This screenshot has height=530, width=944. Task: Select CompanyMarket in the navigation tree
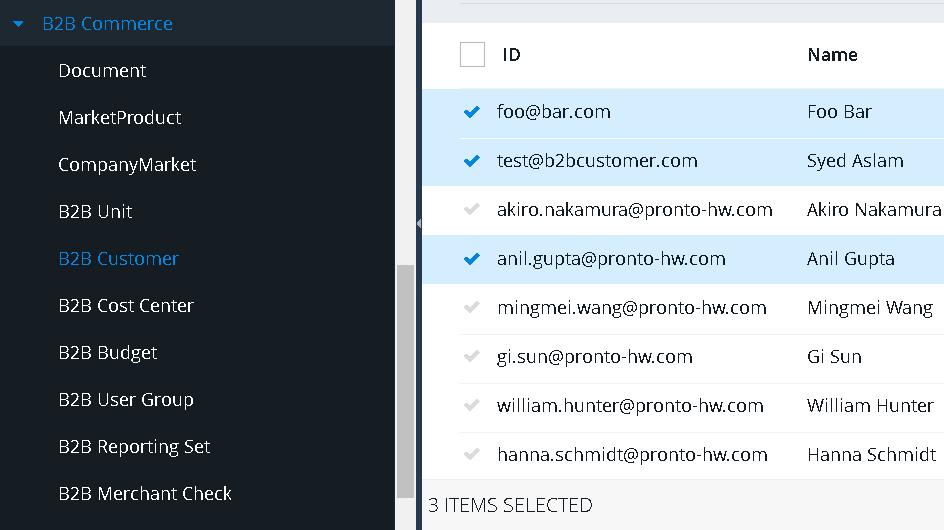click(x=127, y=164)
